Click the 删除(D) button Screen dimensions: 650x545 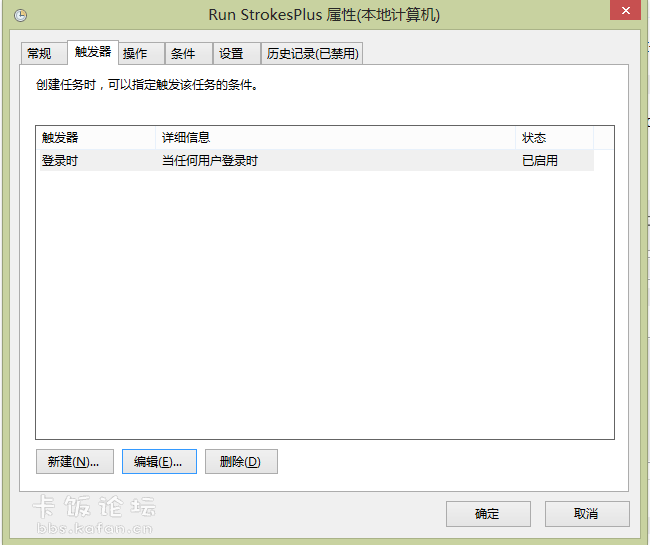(241, 461)
